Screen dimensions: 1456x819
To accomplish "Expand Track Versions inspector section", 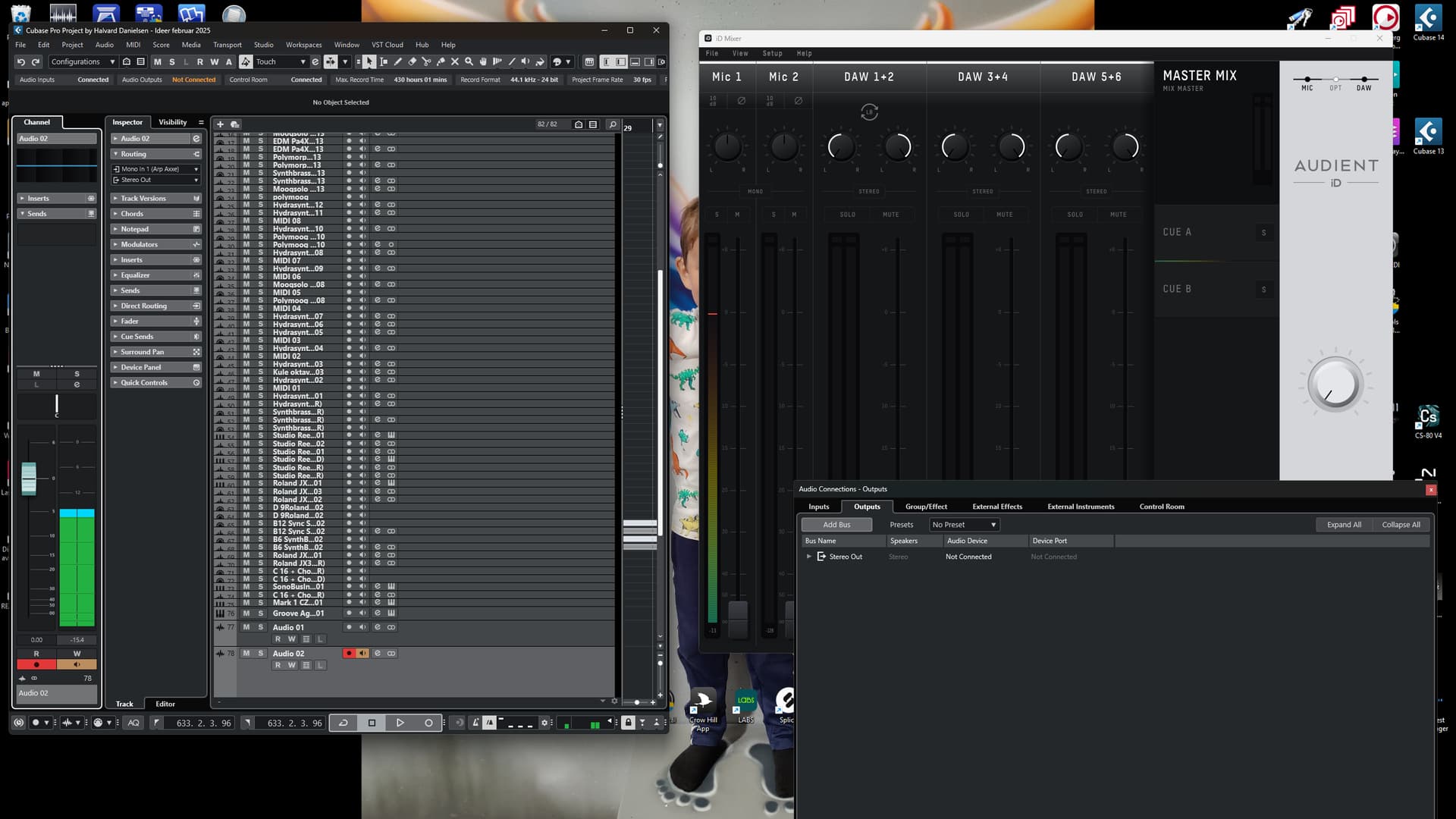I will click(155, 199).
